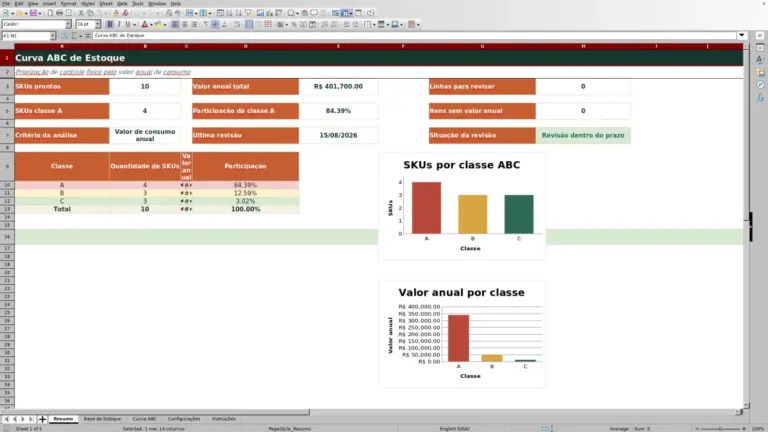Open the sidebar Gallery icon
This screenshot has width=768, height=432.
pos(760,72)
